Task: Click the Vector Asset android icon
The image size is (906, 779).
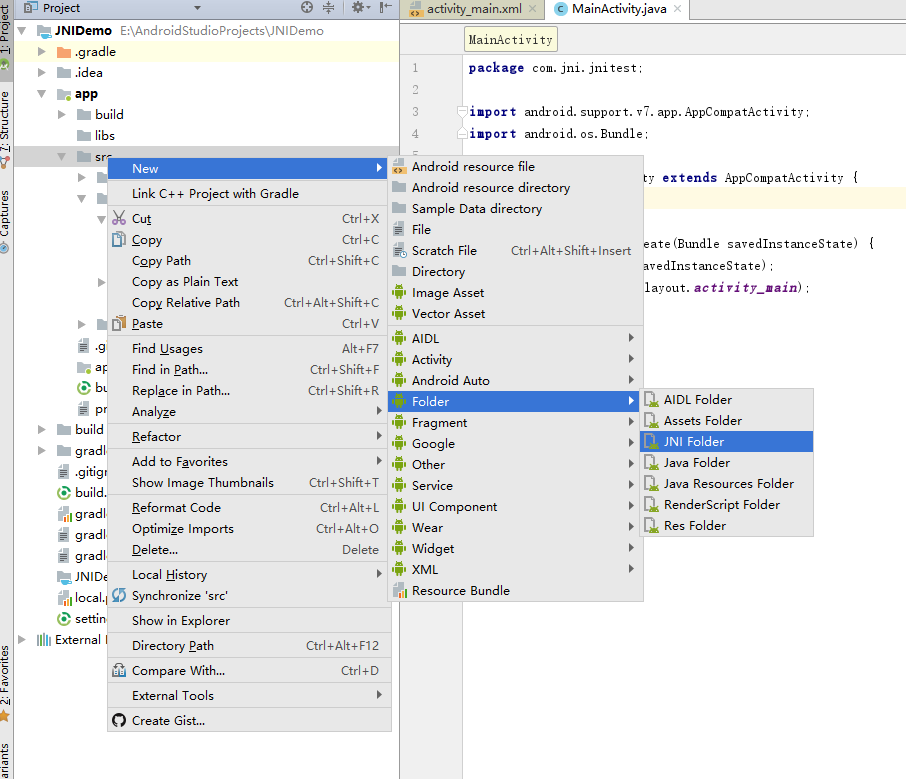Action: [x=399, y=314]
